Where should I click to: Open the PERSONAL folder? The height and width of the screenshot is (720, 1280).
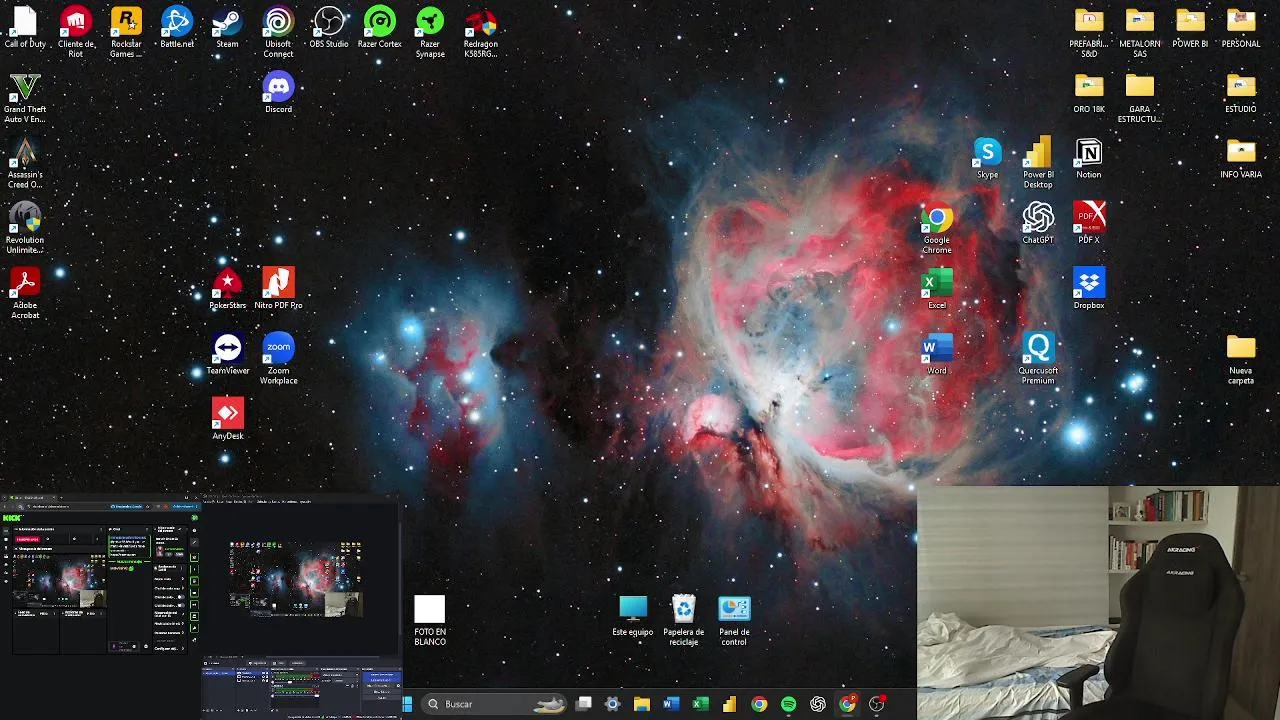1241,29
